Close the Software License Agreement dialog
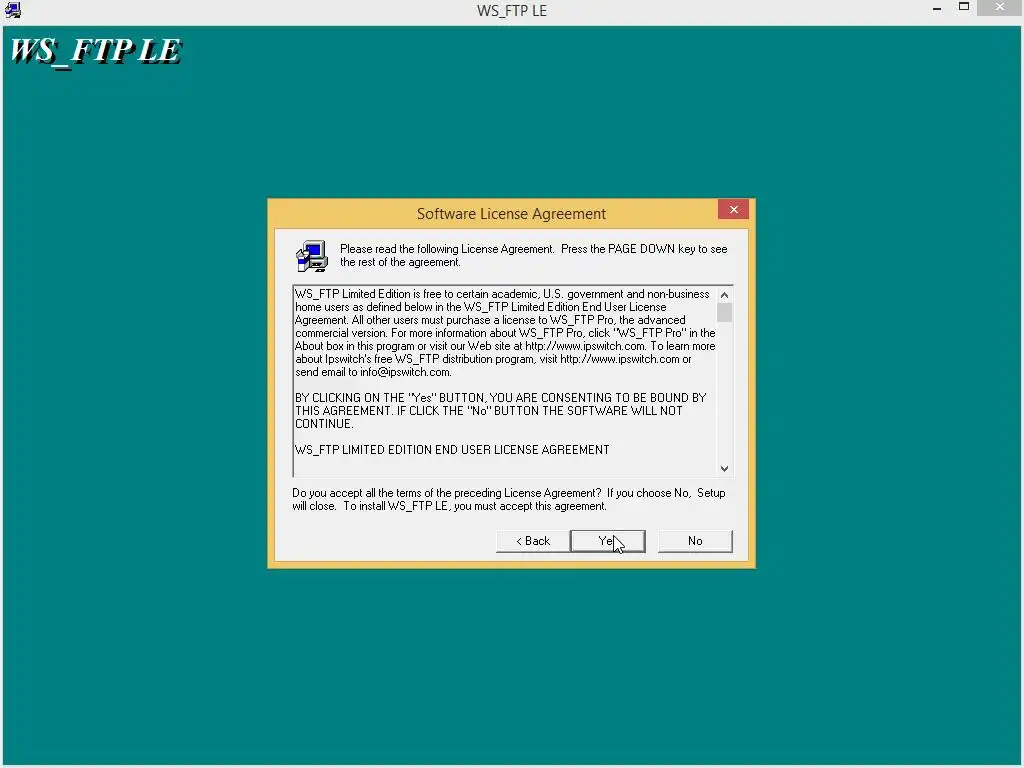The width and height of the screenshot is (1024, 768). pyautogui.click(x=733, y=210)
